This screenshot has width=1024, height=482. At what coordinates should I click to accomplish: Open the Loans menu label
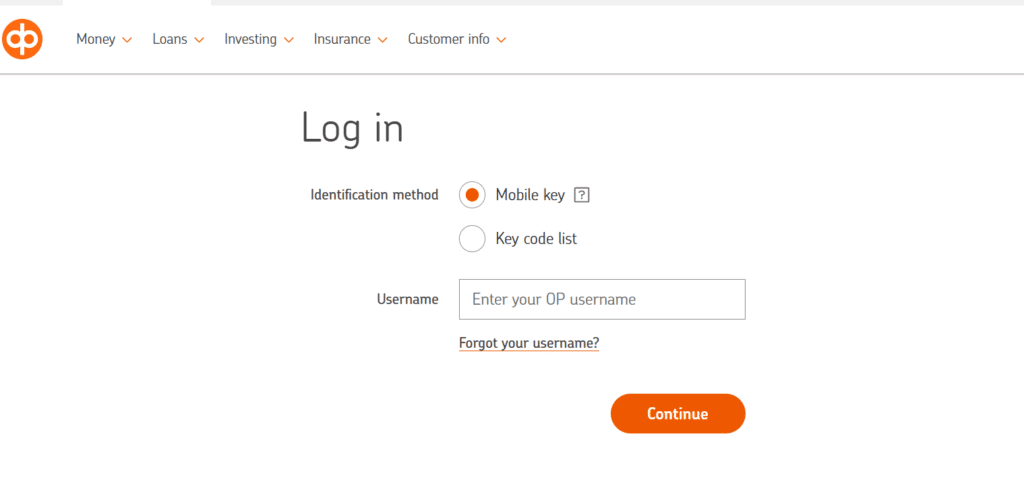(169, 39)
